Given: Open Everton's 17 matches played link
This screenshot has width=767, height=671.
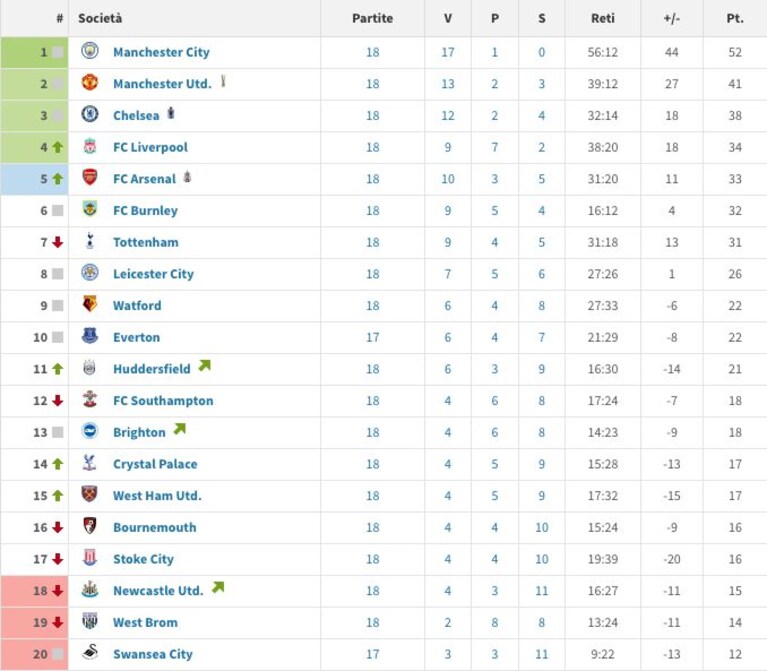Looking at the screenshot, I should point(373,337).
